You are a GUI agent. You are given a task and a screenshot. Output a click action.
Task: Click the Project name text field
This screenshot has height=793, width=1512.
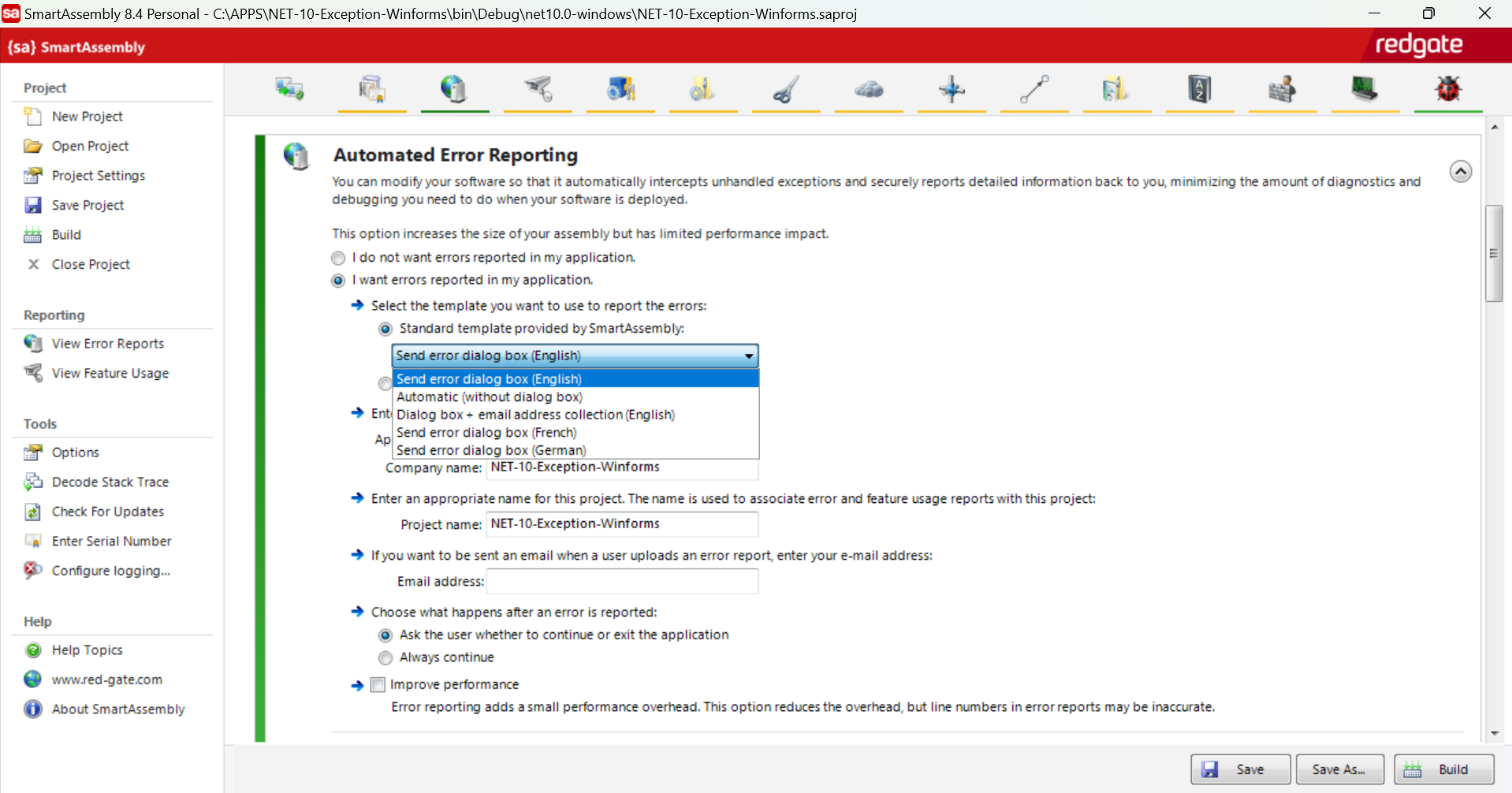pyautogui.click(x=622, y=524)
